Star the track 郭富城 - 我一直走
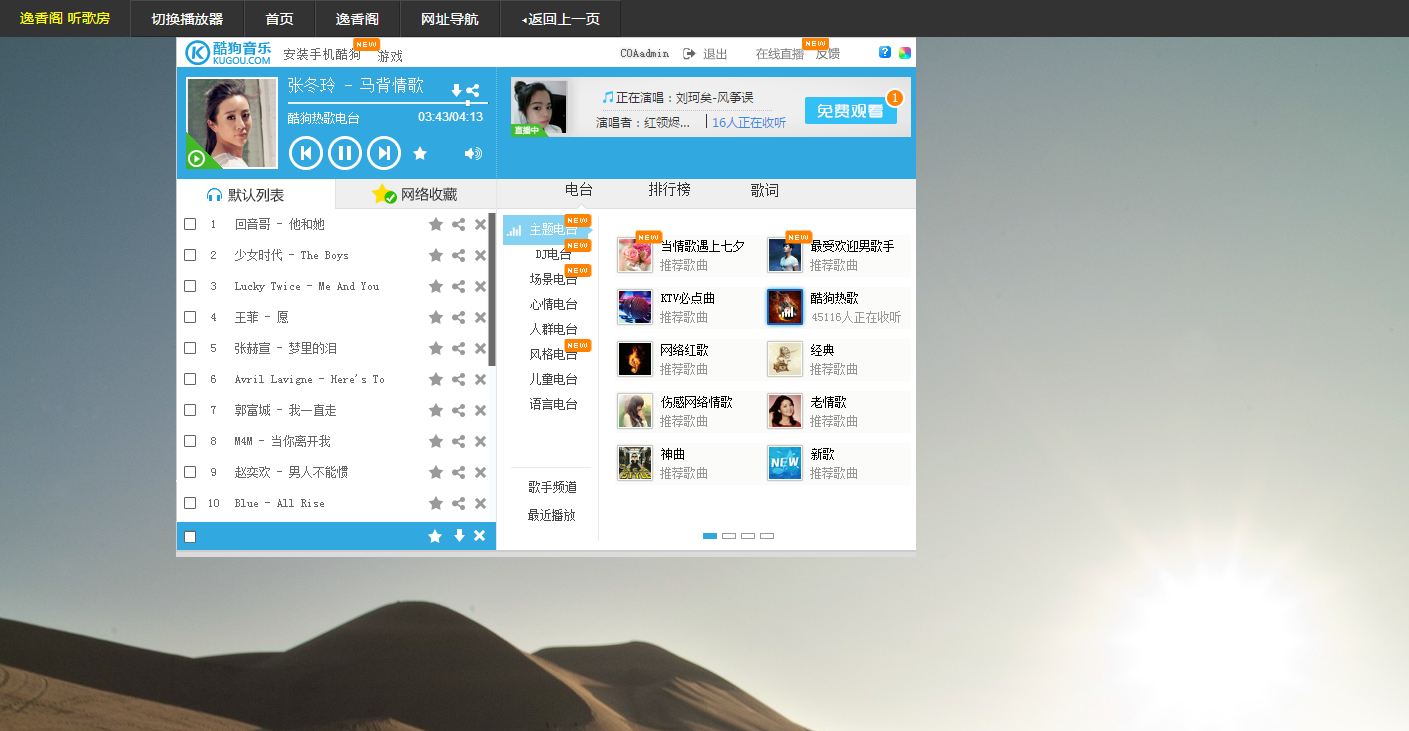This screenshot has height=731, width=1409. (x=436, y=410)
